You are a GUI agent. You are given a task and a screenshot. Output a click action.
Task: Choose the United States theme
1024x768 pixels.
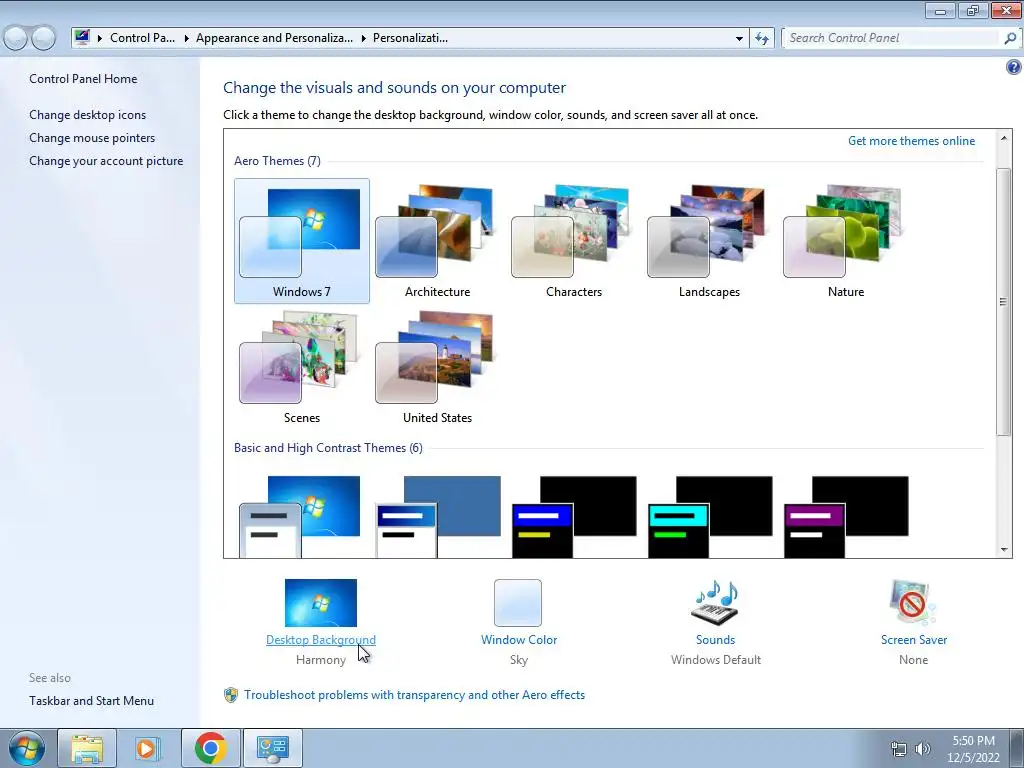(x=437, y=367)
